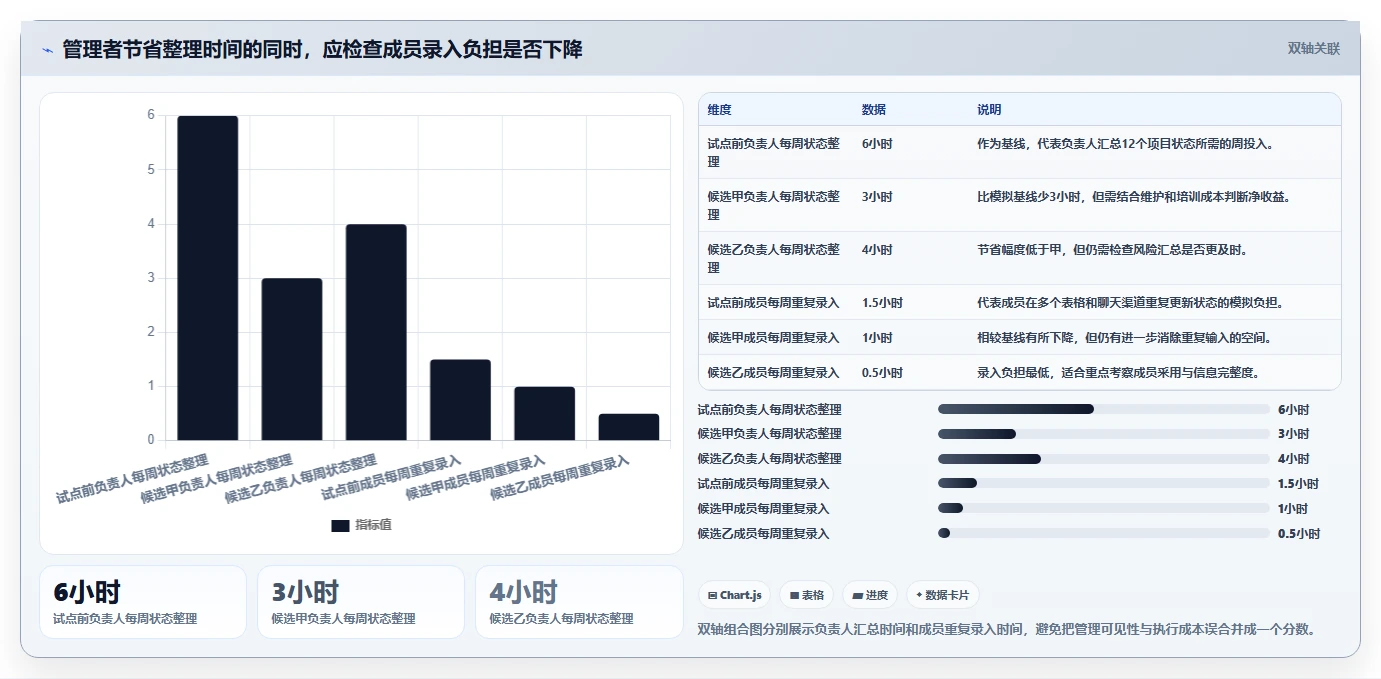Image resolution: width=1381 pixels, height=679 pixels.
Task: Click the 1小时 progress bar for 候选甲成员每周重复录入
Action: pos(1104,508)
